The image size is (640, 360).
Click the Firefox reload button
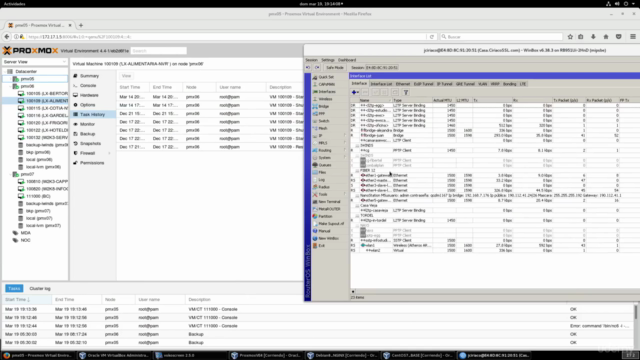pos(431,37)
